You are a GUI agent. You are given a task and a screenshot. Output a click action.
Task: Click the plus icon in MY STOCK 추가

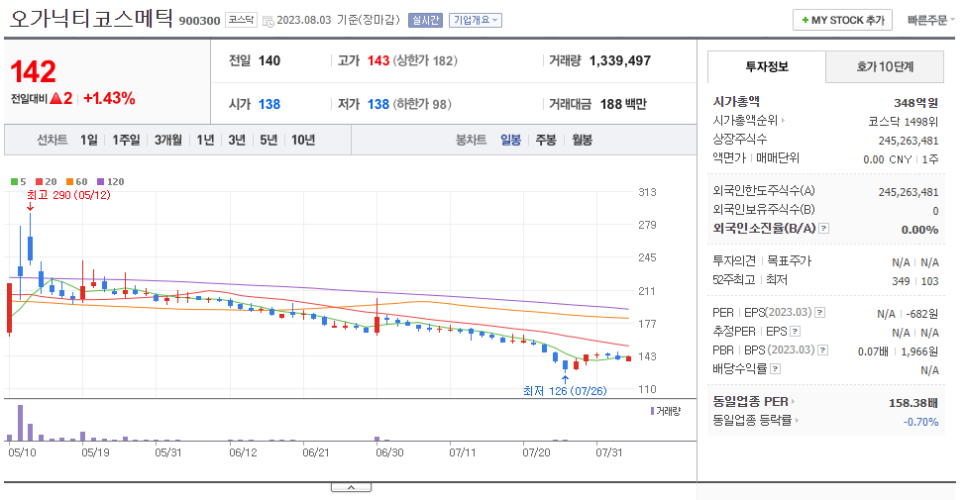[805, 20]
